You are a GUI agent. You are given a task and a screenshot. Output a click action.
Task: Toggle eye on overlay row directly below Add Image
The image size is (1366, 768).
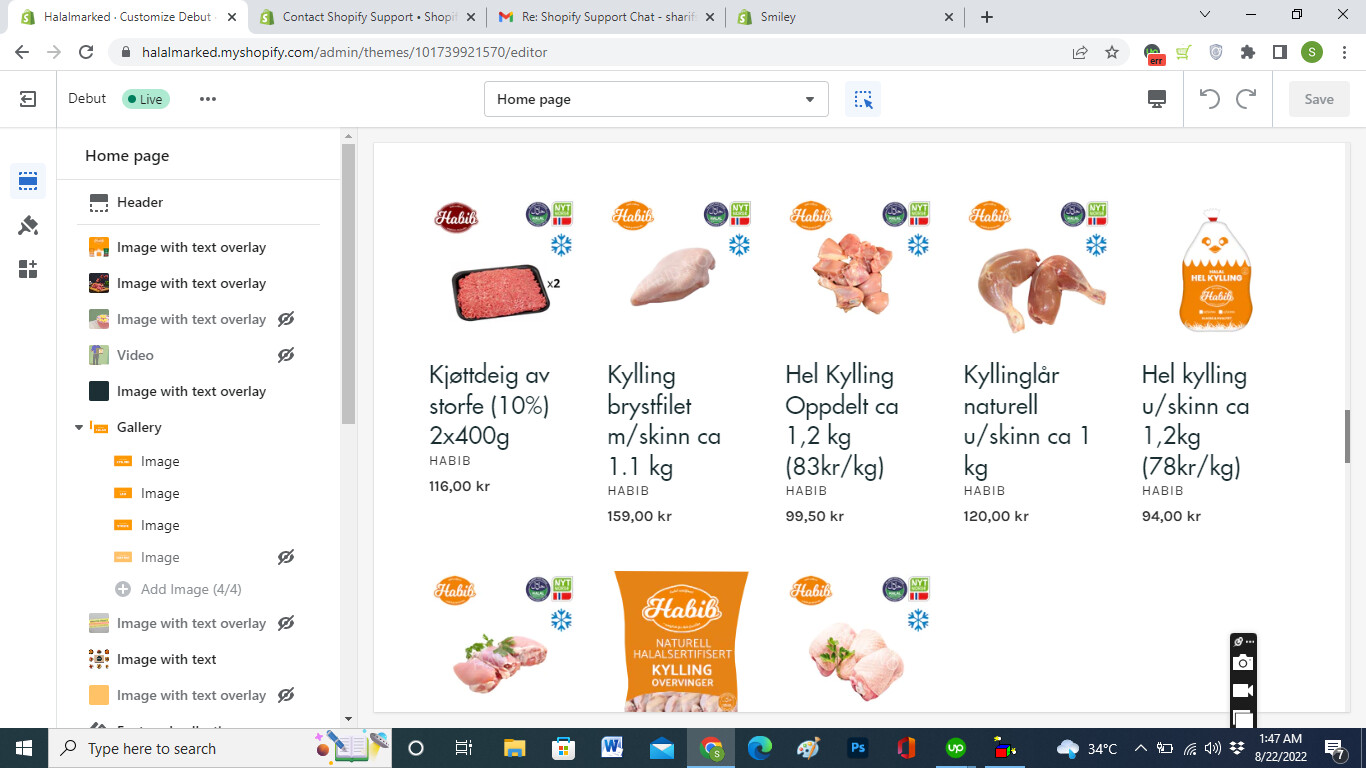click(x=286, y=623)
